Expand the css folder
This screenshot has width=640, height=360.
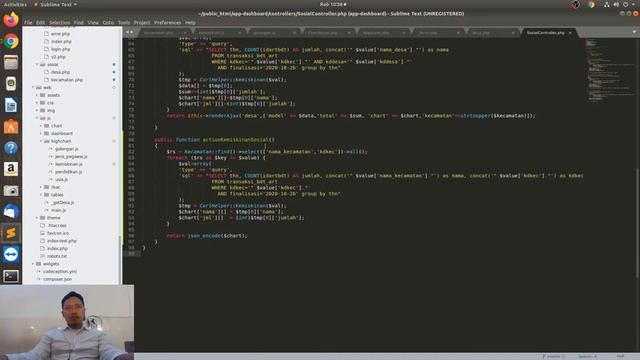pyautogui.click(x=37, y=103)
